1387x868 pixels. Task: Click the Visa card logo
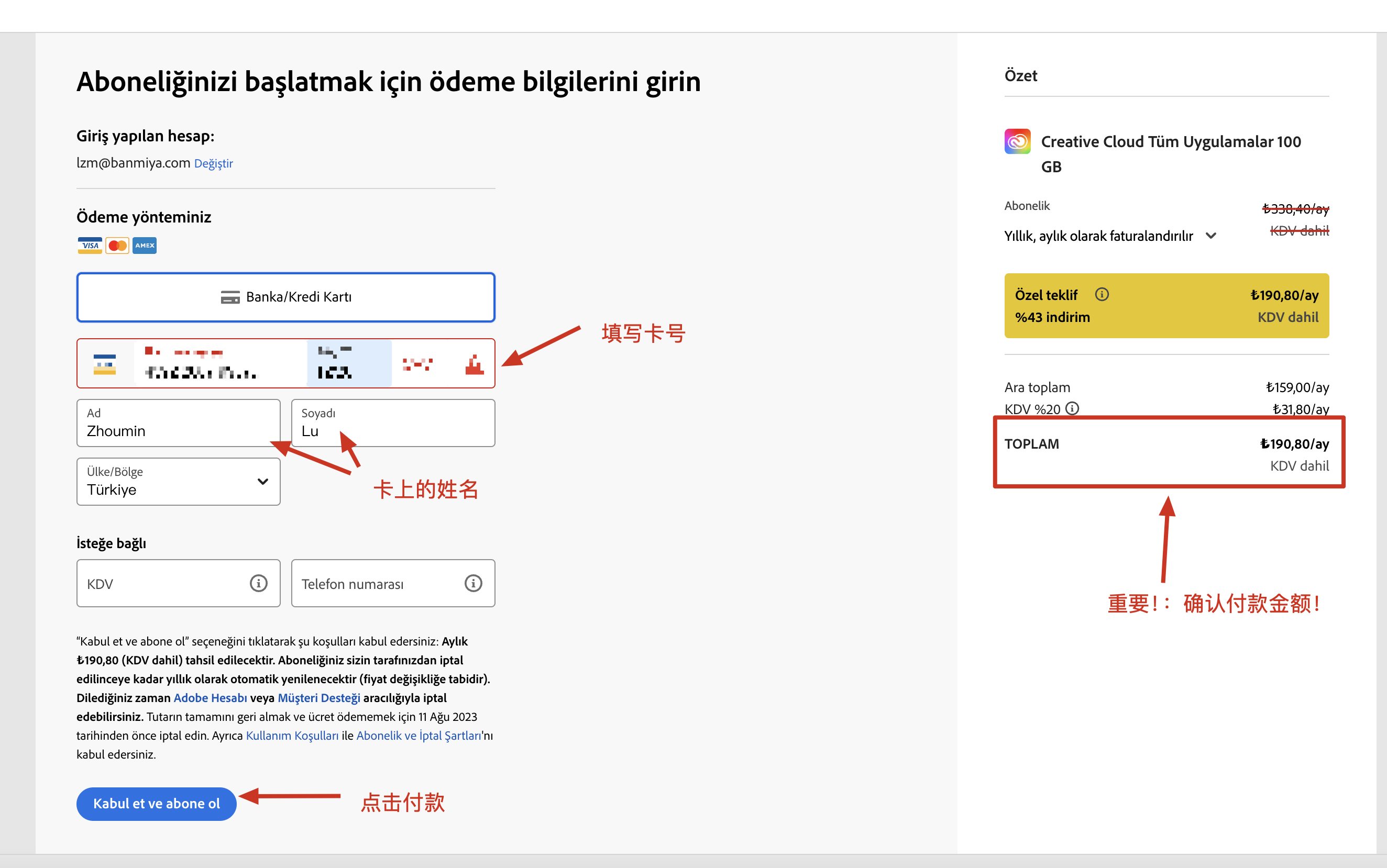tap(90, 246)
